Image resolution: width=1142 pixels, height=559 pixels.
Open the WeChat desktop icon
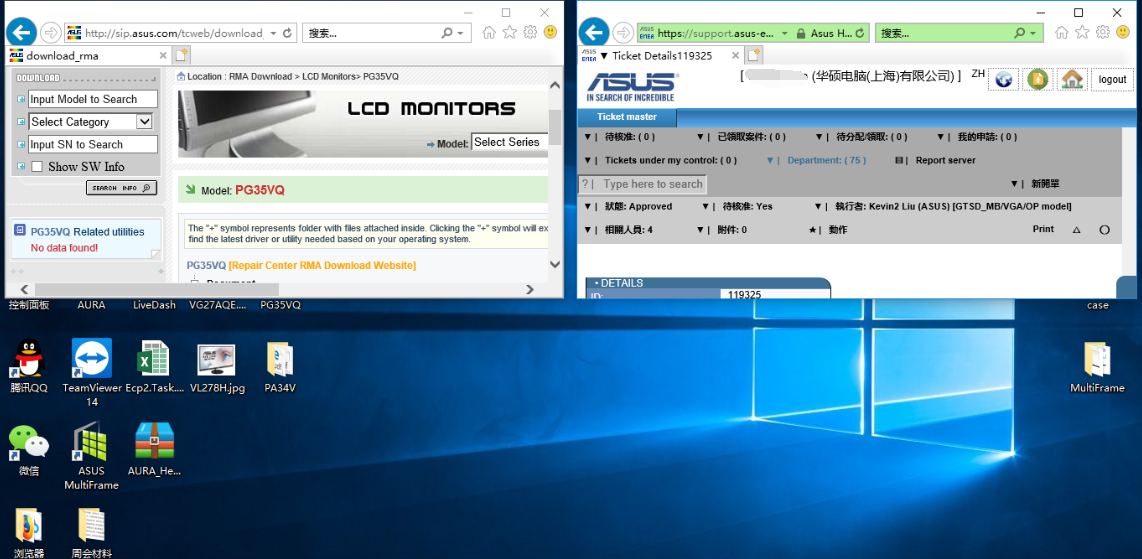tap(28, 451)
